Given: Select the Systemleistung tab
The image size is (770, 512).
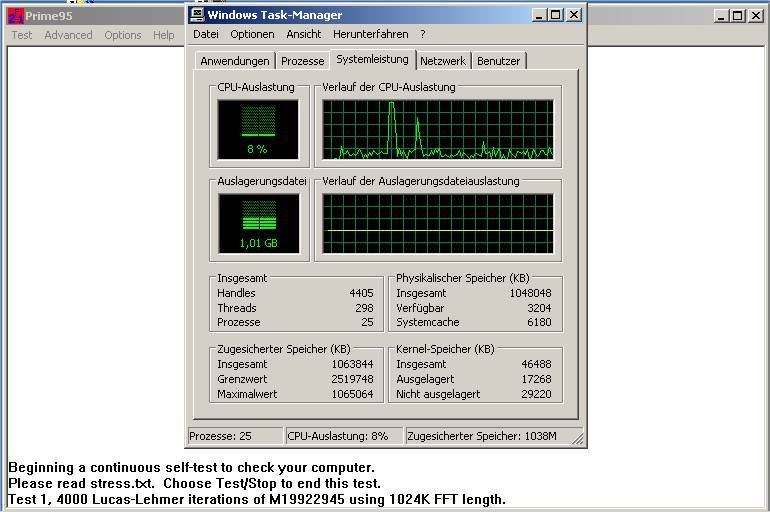Looking at the screenshot, I should pyautogui.click(x=372, y=59).
